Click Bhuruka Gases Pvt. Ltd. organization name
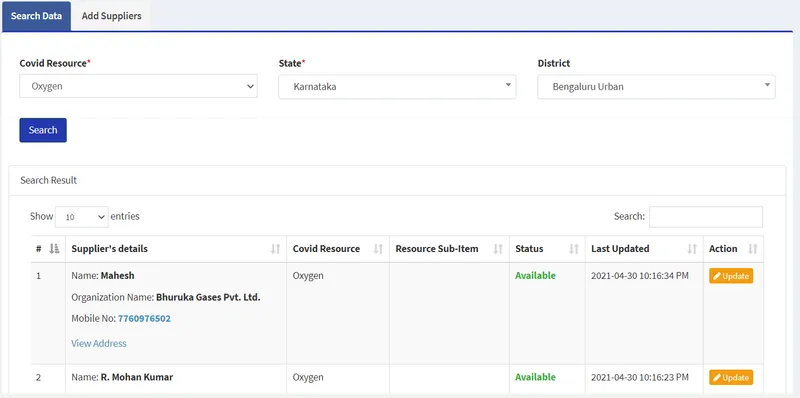The image size is (800, 398). coord(208,297)
